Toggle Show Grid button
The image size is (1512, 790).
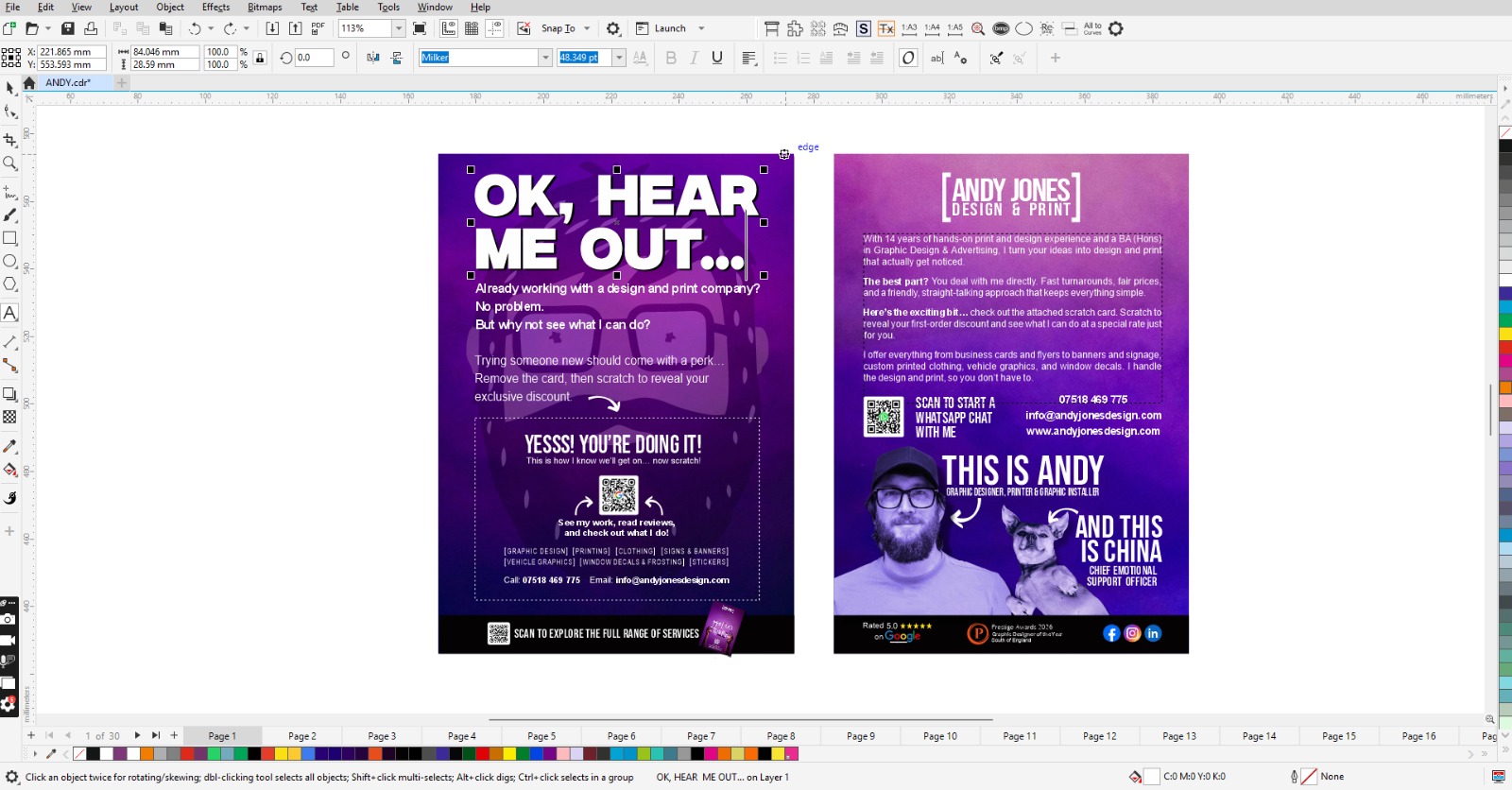pyautogui.click(x=472, y=28)
